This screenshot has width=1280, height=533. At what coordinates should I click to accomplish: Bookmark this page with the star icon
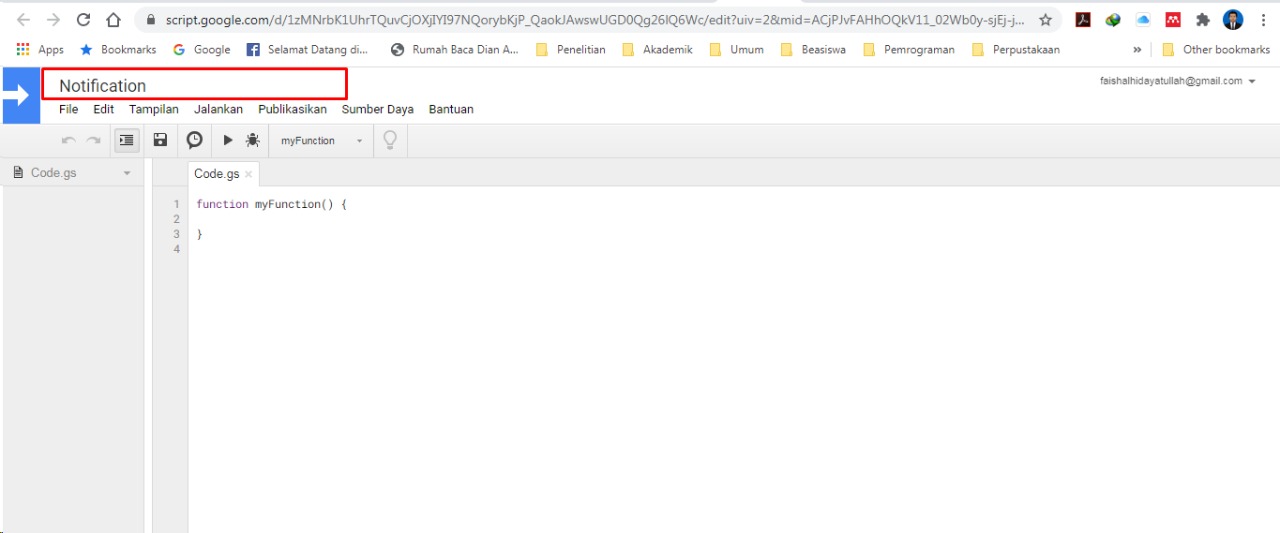[x=1045, y=20]
